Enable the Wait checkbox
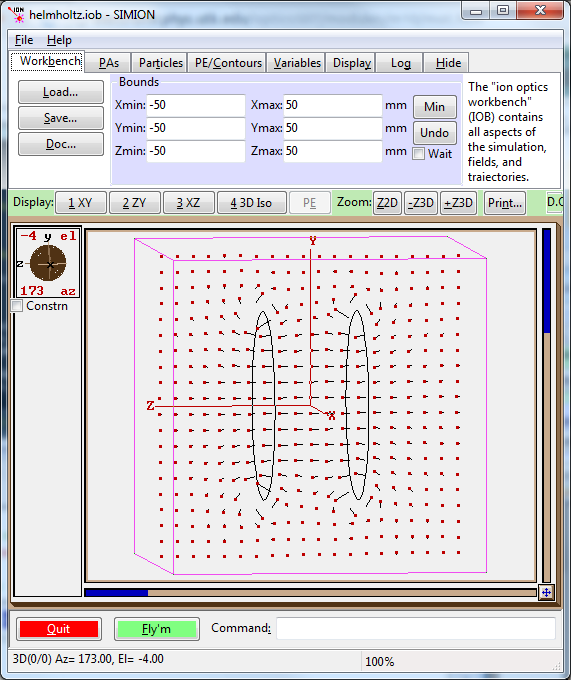571x680 pixels. point(418,154)
